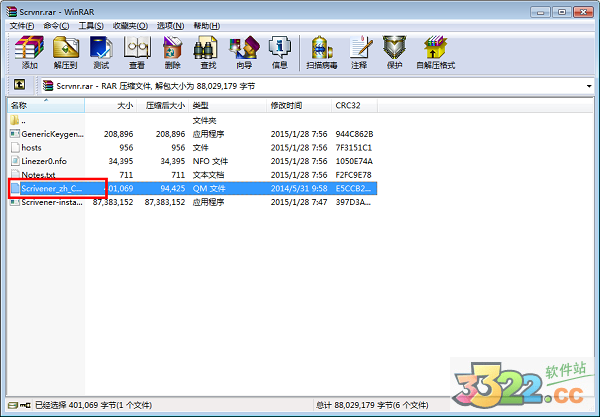
Task: Open the 选项(N) menu
Action: click(170, 26)
